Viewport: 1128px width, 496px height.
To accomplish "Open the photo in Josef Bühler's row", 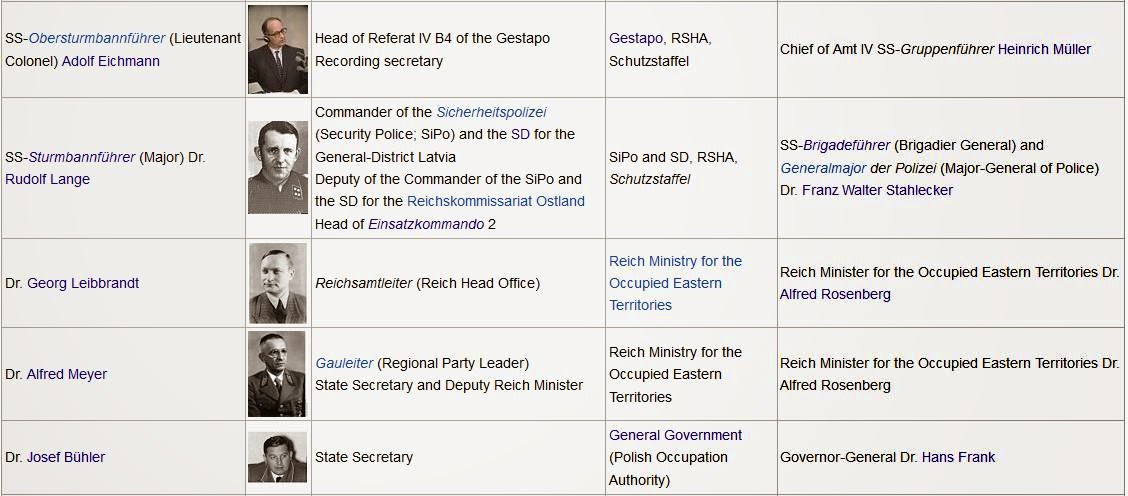I will 278,457.
